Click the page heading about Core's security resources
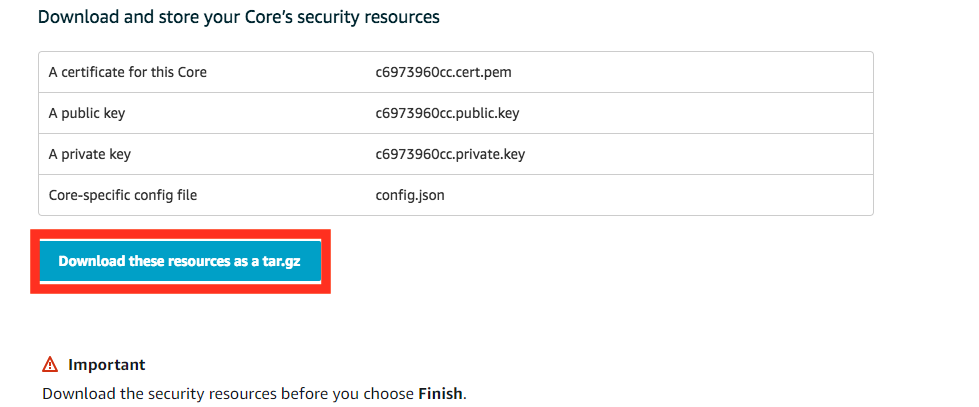The image size is (979, 407). [x=239, y=17]
